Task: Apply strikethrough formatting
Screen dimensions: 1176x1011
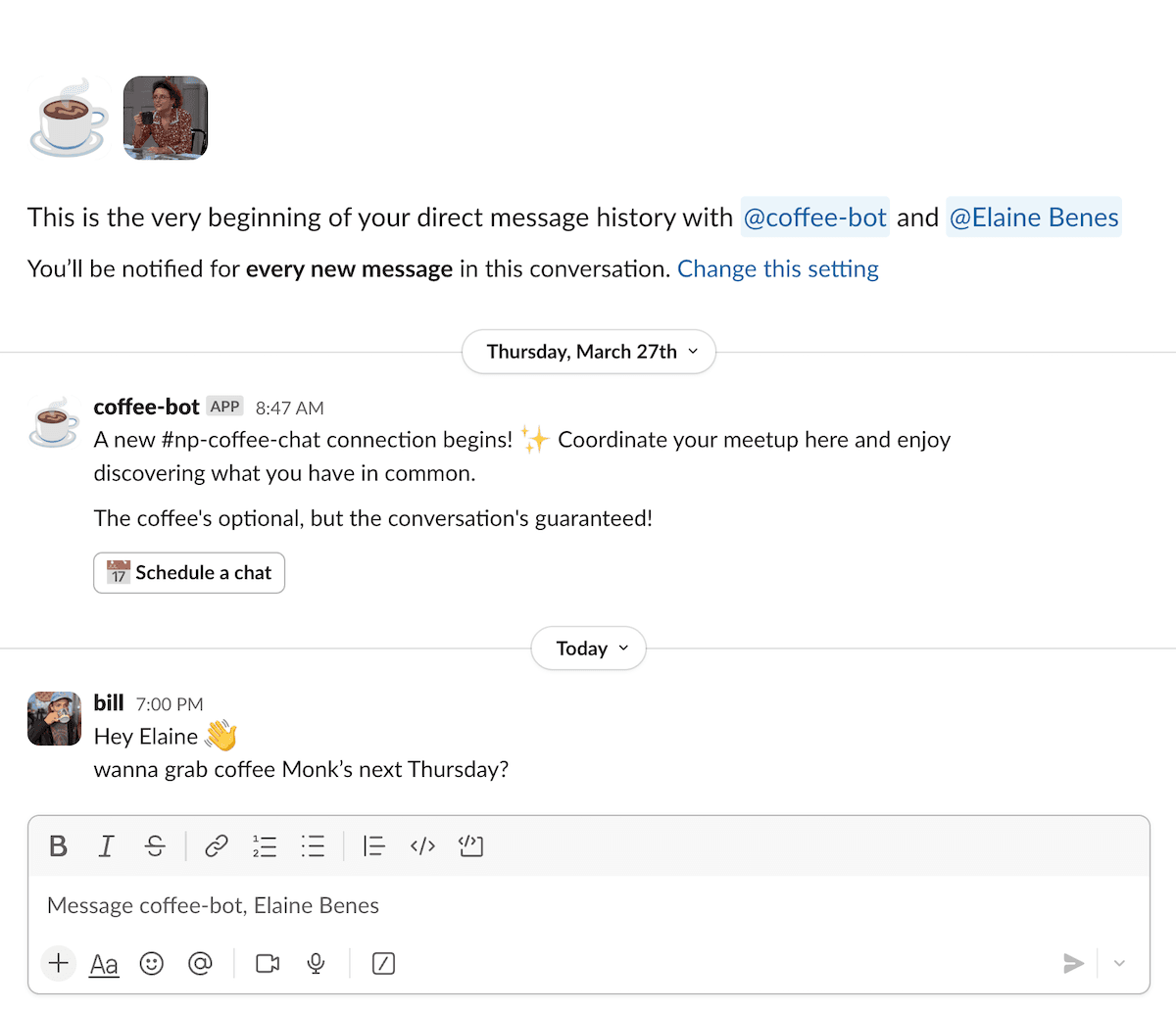Action: point(155,846)
